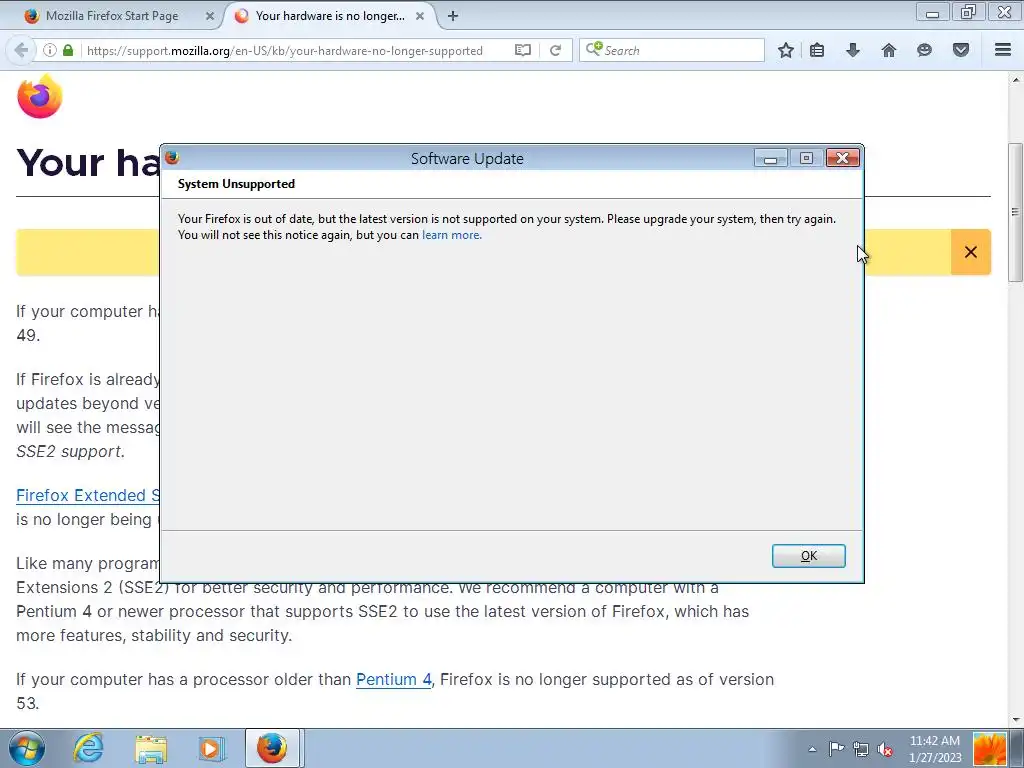Viewport: 1024px width, 768px height.
Task: Toggle Reader View icon in address bar
Action: [x=522, y=50]
